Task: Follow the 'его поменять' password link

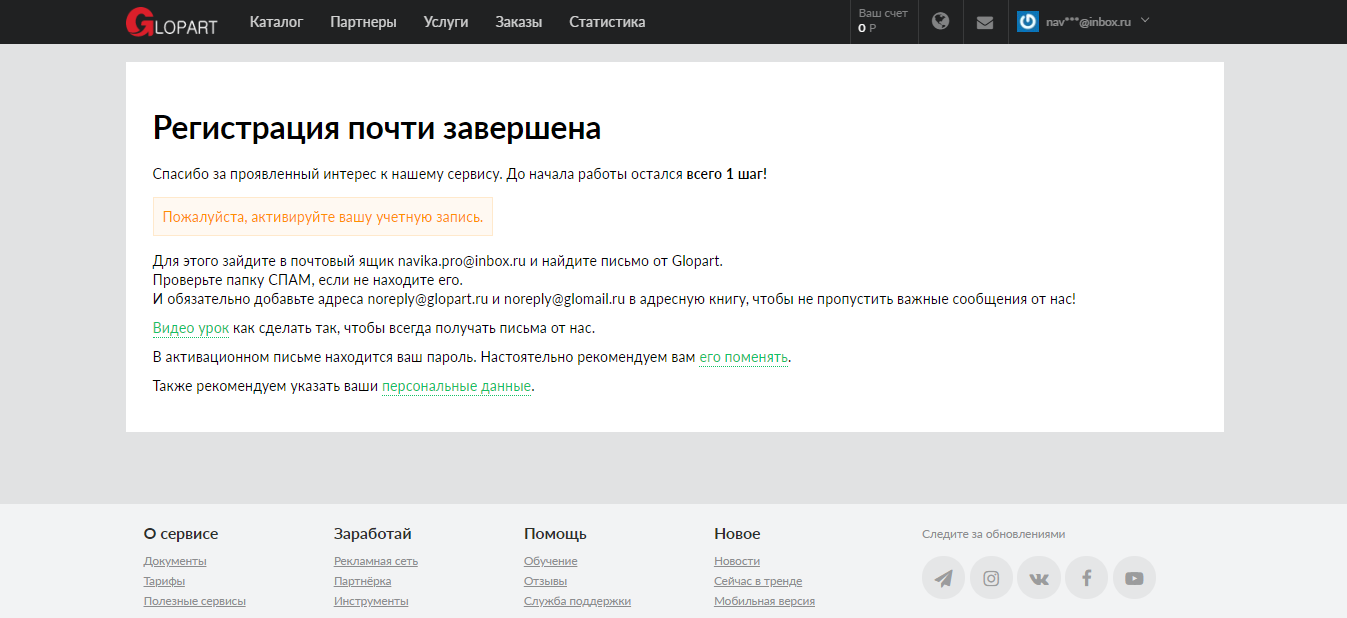Action: point(743,357)
